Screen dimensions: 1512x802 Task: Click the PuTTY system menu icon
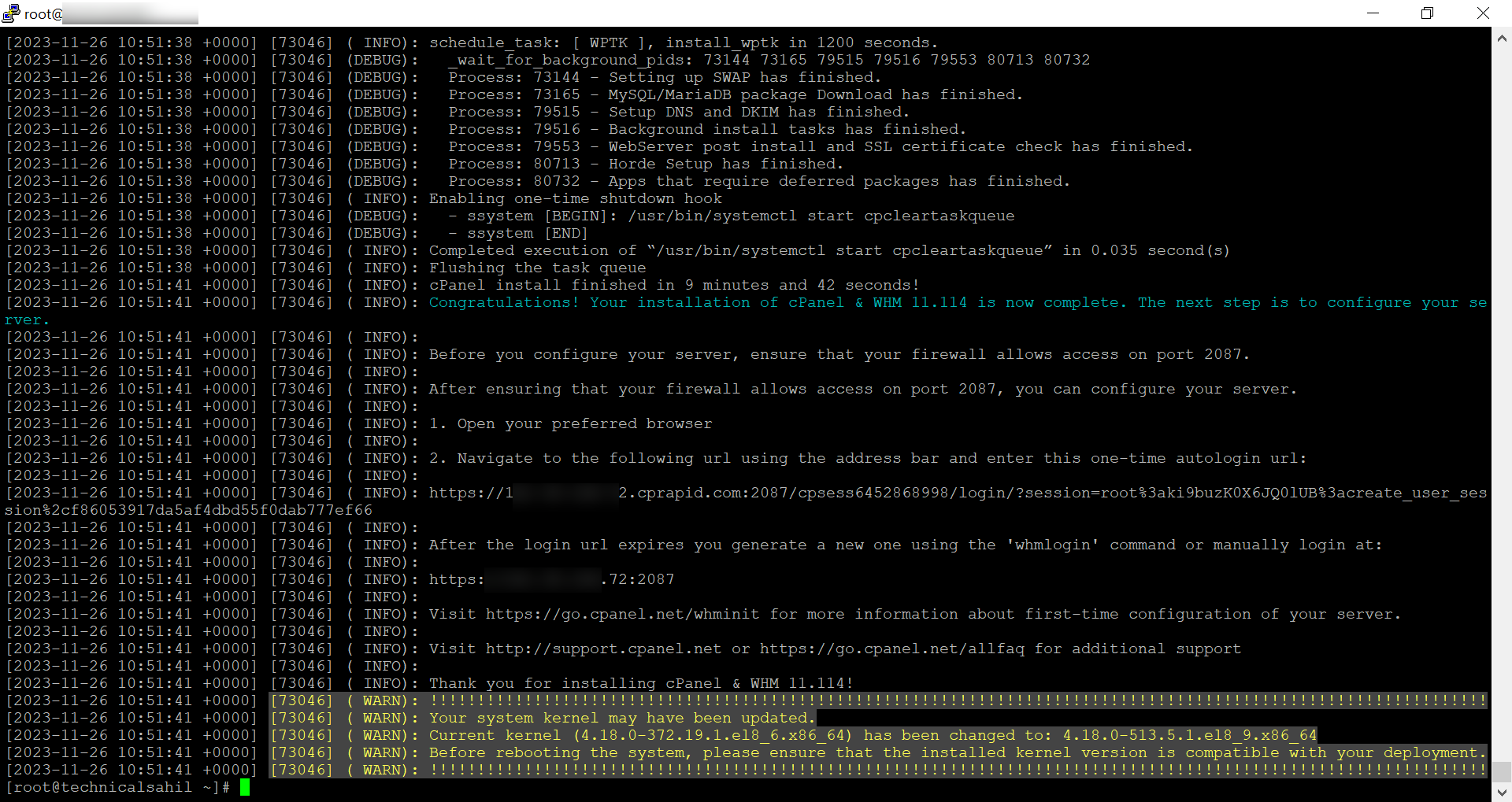tap(10, 13)
